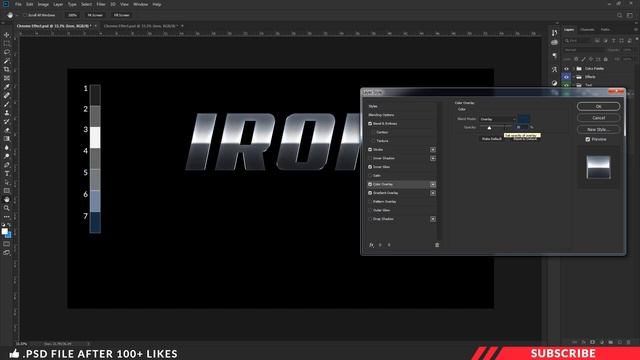Select the Hand tool in toolbar
This screenshot has width=640, height=360.
pyautogui.click(x=7, y=200)
